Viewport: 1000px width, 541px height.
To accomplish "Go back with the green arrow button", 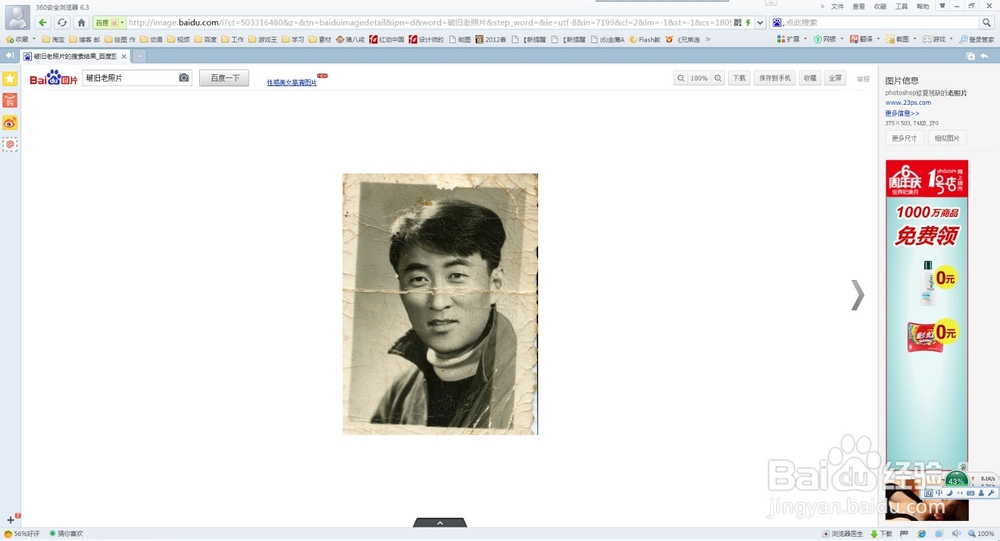I will click(x=43, y=22).
